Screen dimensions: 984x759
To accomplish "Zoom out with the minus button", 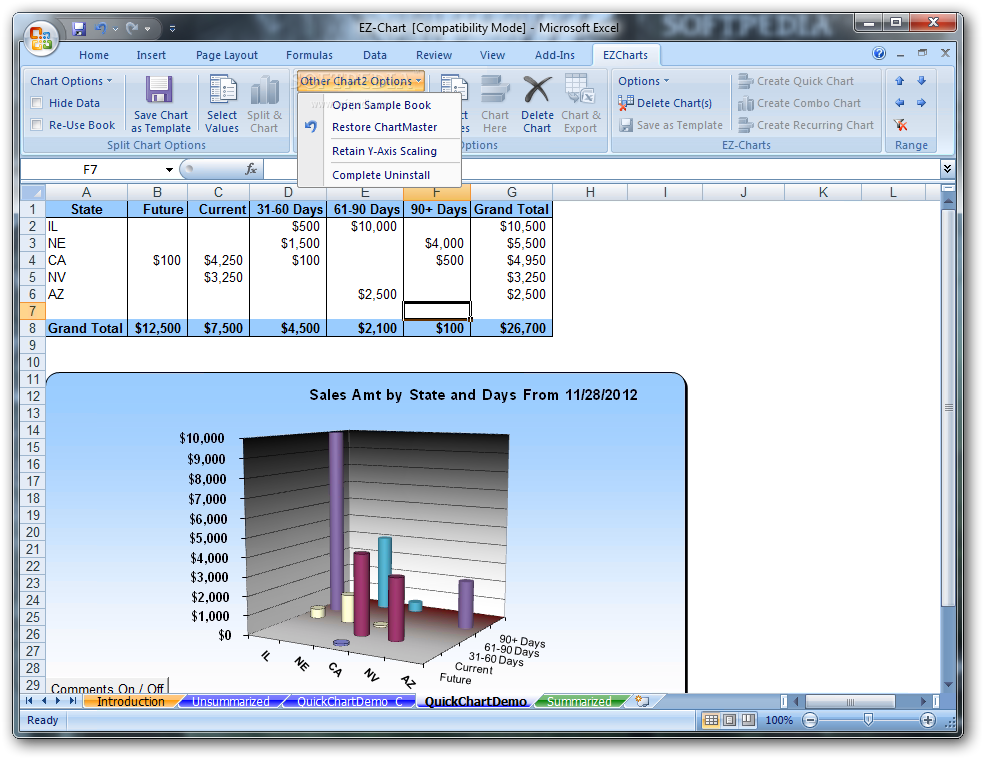I will point(810,720).
